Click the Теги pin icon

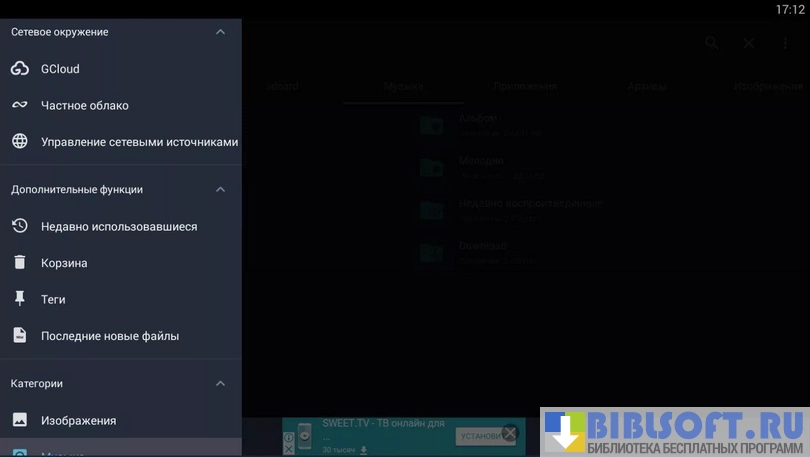point(19,299)
